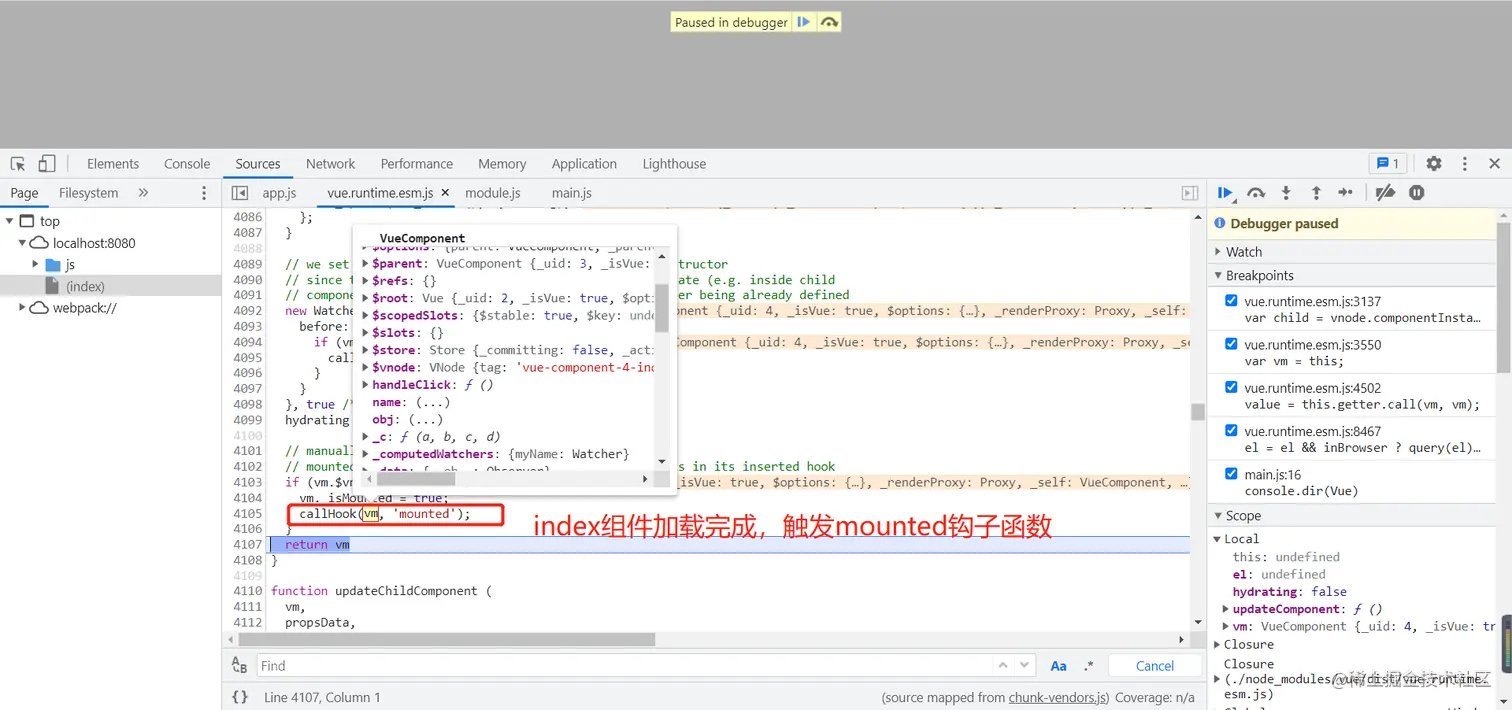Image resolution: width=1512 pixels, height=710 pixels.
Task: Close DevTools panel
Action: [x=1495, y=164]
